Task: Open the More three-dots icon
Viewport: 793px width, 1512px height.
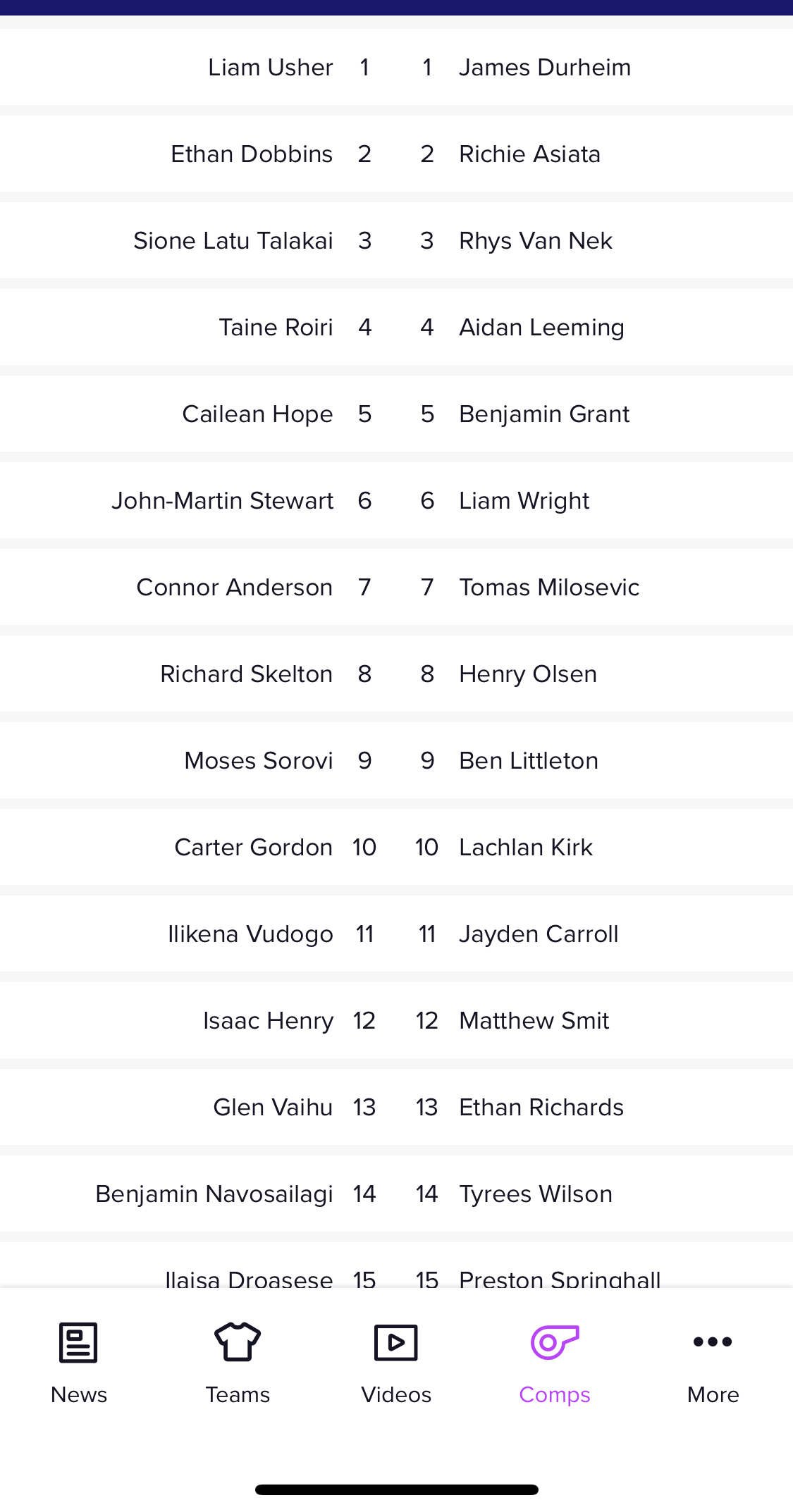Action: tap(713, 1341)
